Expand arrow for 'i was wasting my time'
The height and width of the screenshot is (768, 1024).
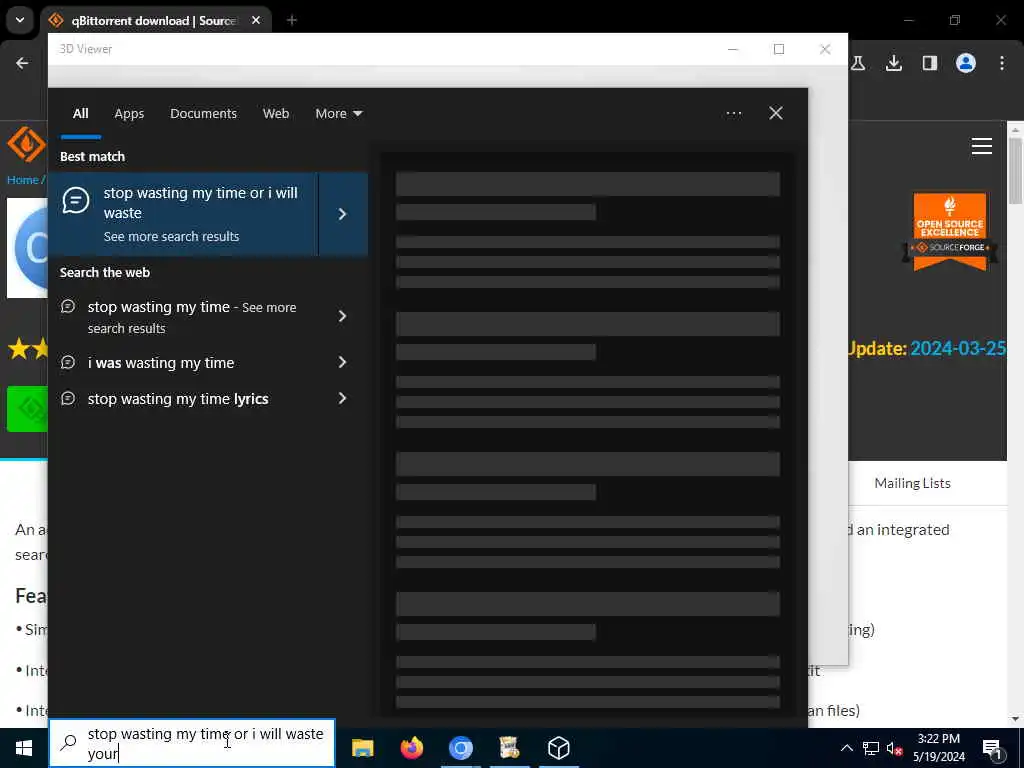click(342, 362)
